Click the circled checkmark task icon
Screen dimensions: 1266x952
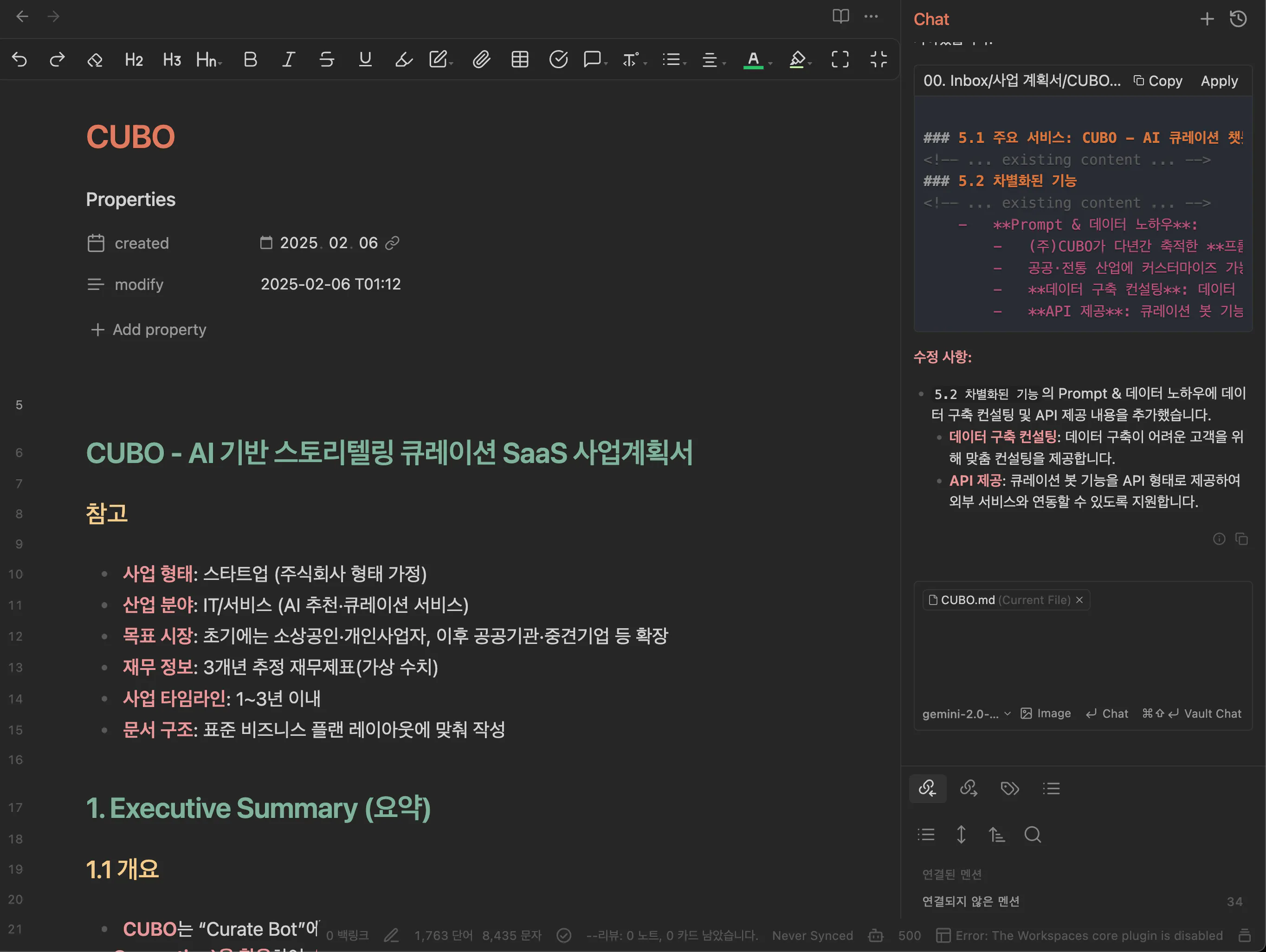click(x=558, y=59)
